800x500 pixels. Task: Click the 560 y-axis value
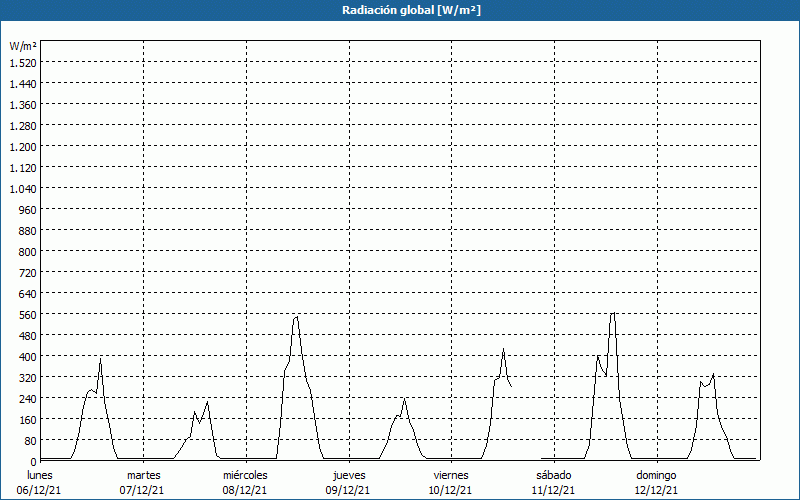(29, 314)
